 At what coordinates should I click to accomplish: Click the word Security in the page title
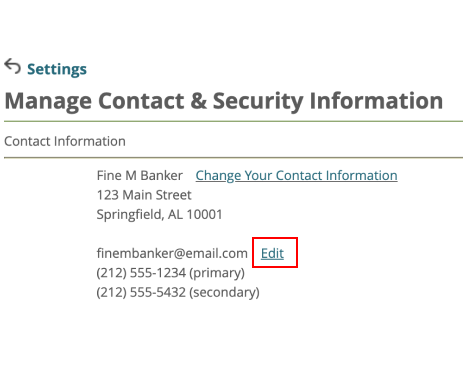tap(258, 101)
